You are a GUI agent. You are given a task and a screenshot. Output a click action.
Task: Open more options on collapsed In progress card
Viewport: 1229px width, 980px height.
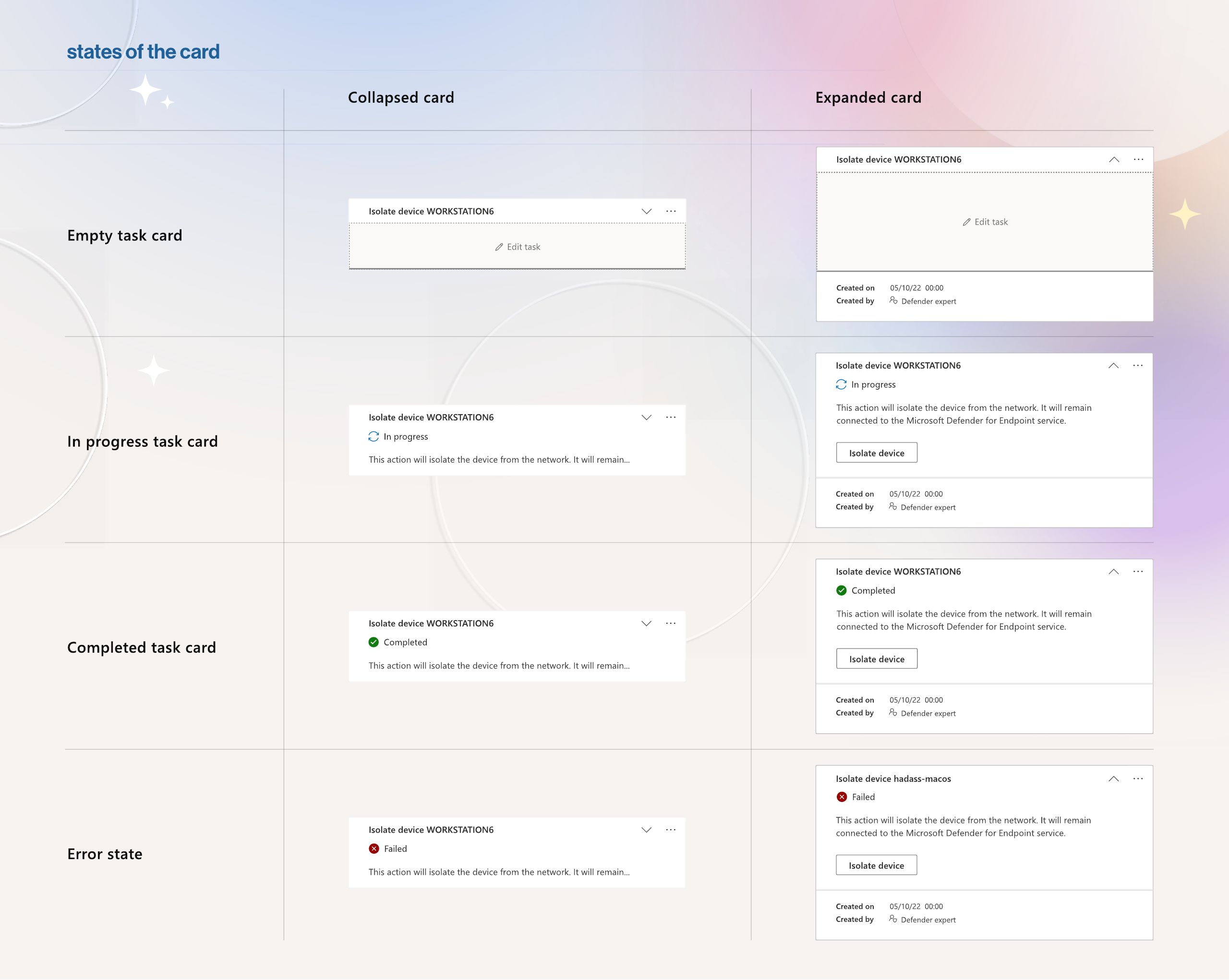(x=671, y=418)
